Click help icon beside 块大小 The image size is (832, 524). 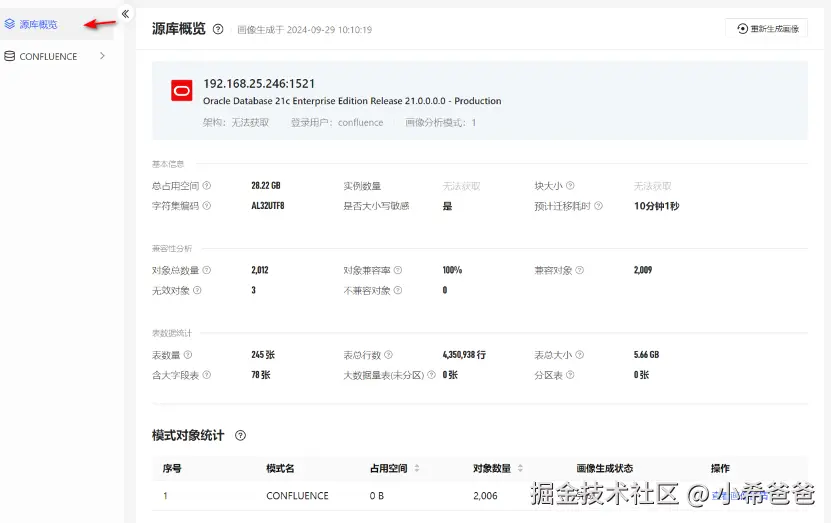tap(570, 186)
